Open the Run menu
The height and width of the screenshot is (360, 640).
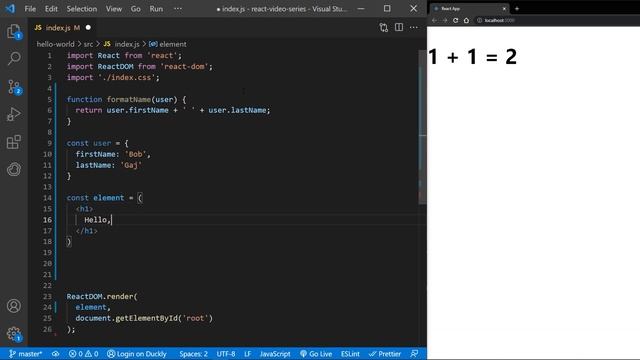tap(156, 9)
